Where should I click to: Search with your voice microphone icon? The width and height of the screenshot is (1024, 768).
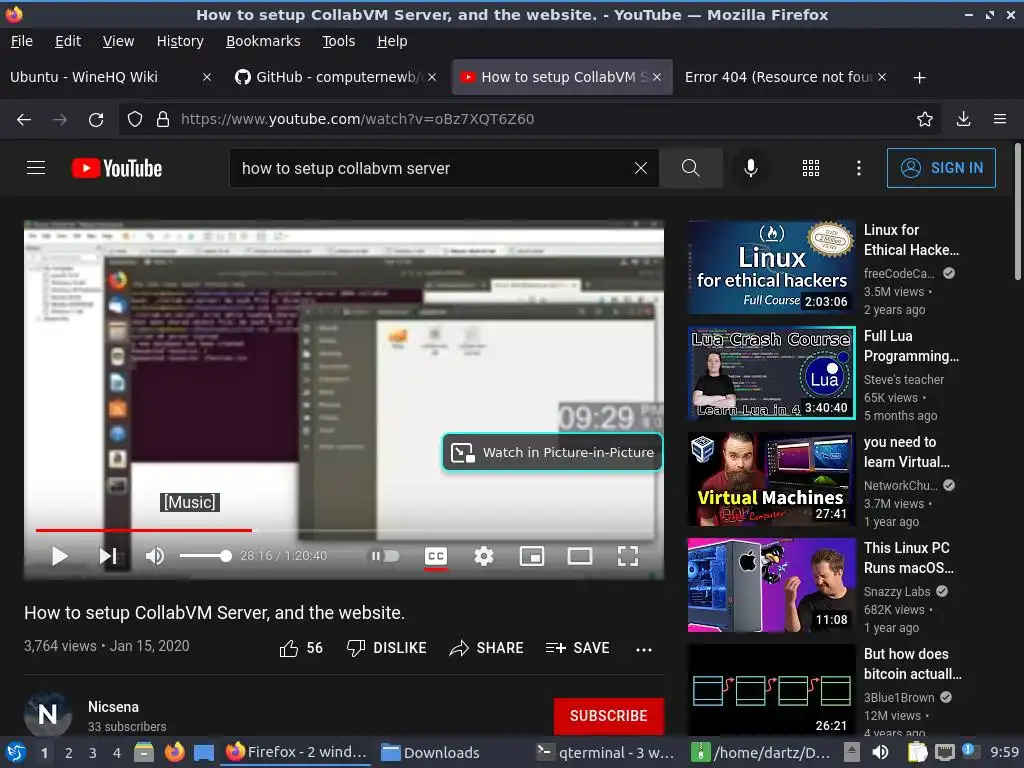[751, 168]
